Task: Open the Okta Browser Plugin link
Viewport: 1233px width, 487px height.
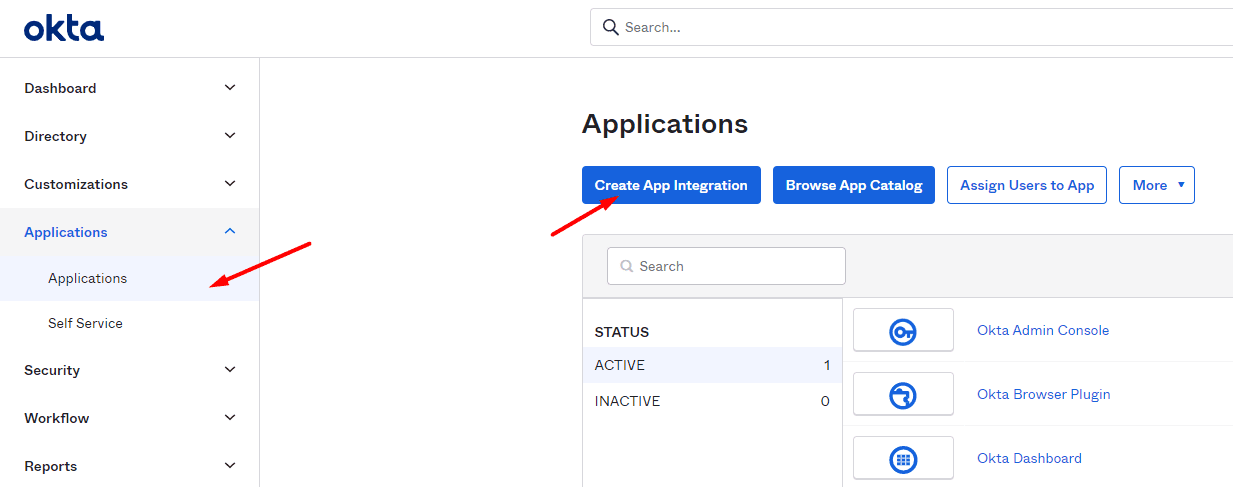Action: tap(1044, 394)
